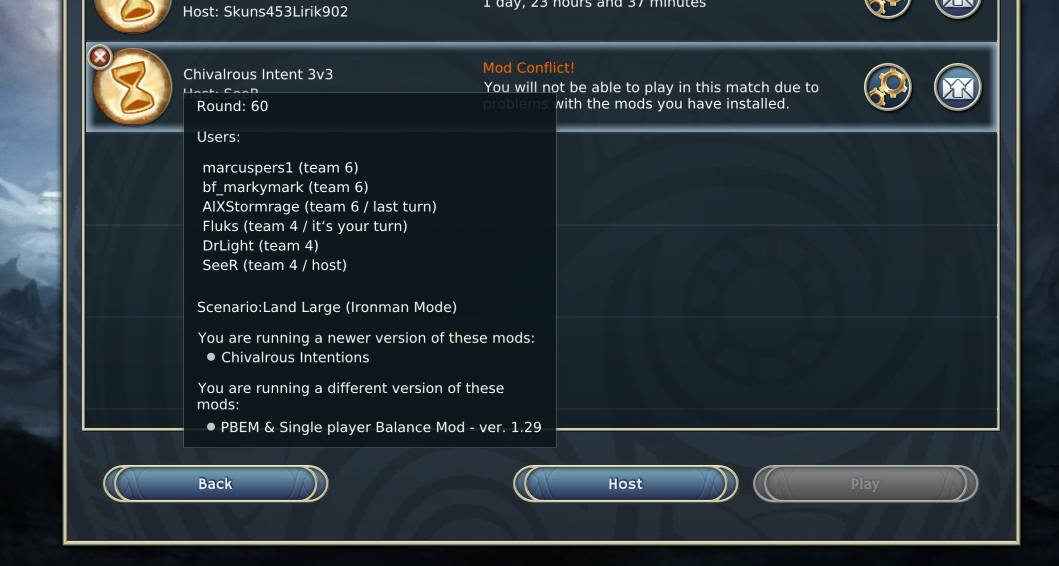Image resolution: width=1059 pixels, height=566 pixels.
Task: Click the red X on Chivalrous Intent match
Action: 100,57
